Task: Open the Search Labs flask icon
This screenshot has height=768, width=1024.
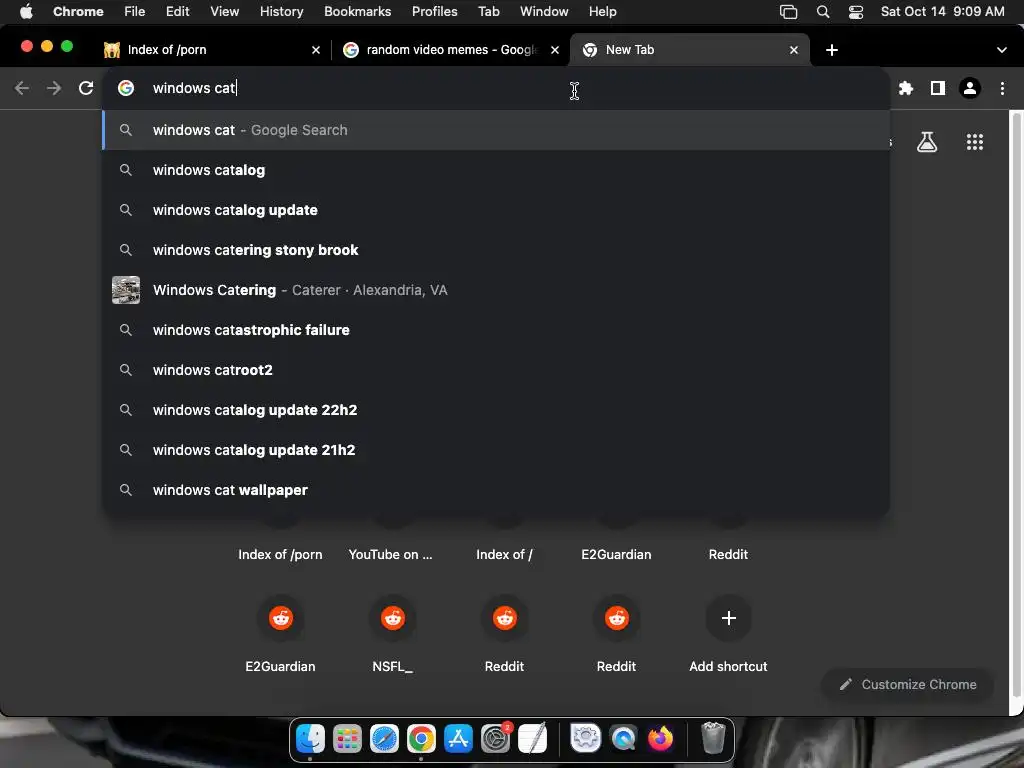Action: pos(927,142)
